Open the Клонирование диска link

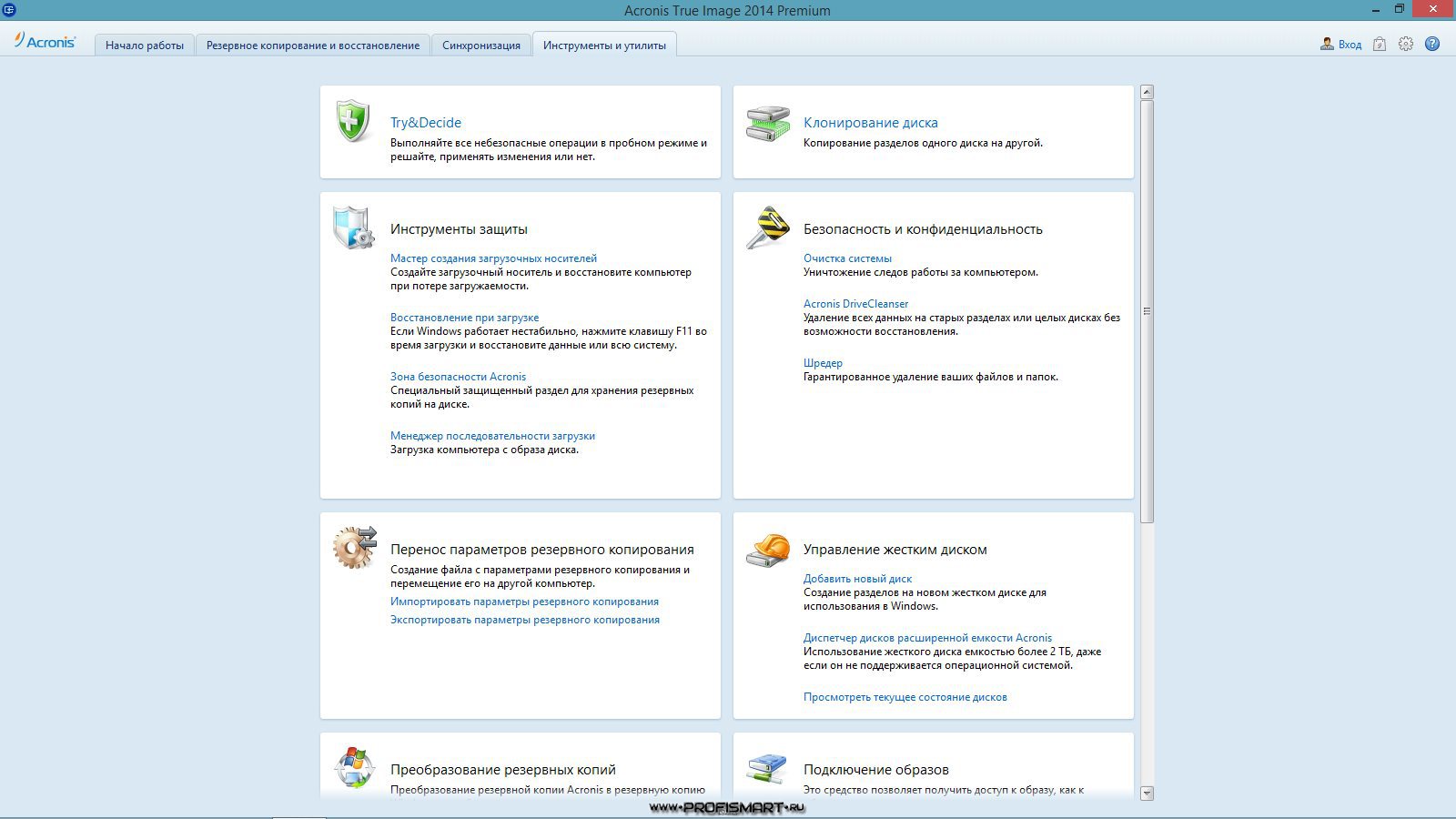coord(871,123)
